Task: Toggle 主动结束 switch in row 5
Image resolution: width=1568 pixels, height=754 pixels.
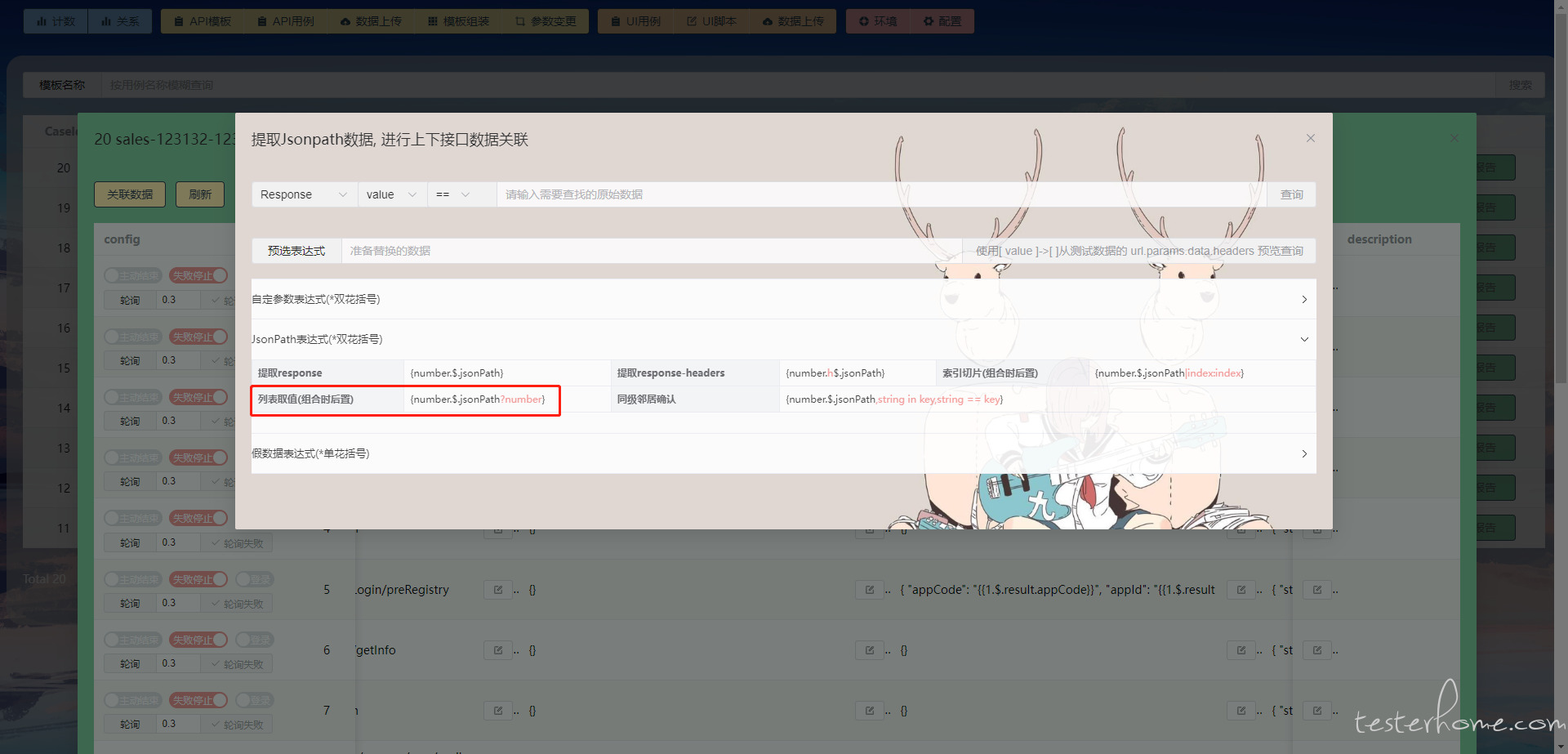Action: click(x=133, y=579)
